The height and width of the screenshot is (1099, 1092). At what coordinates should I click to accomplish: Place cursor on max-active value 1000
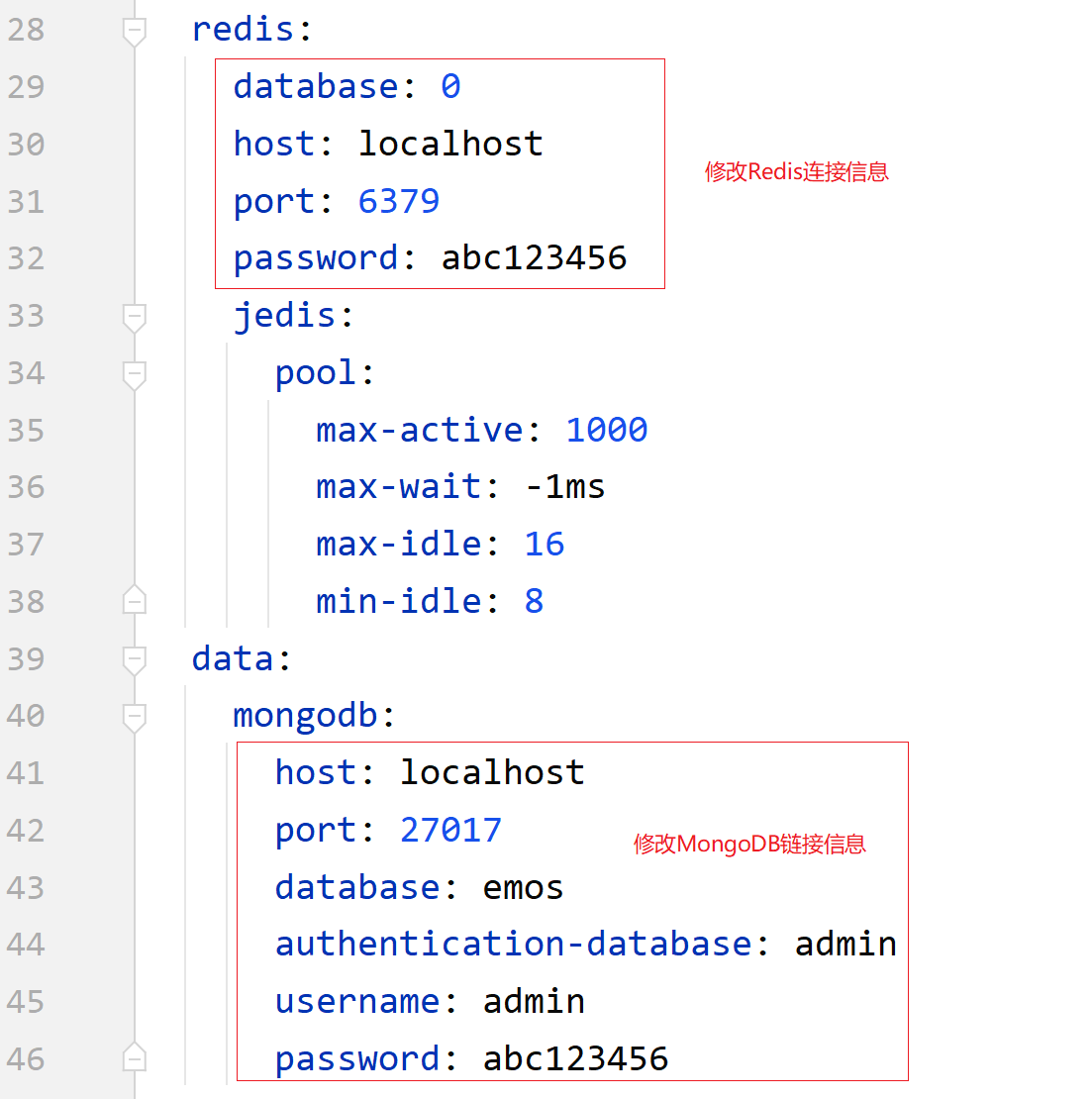point(606,430)
